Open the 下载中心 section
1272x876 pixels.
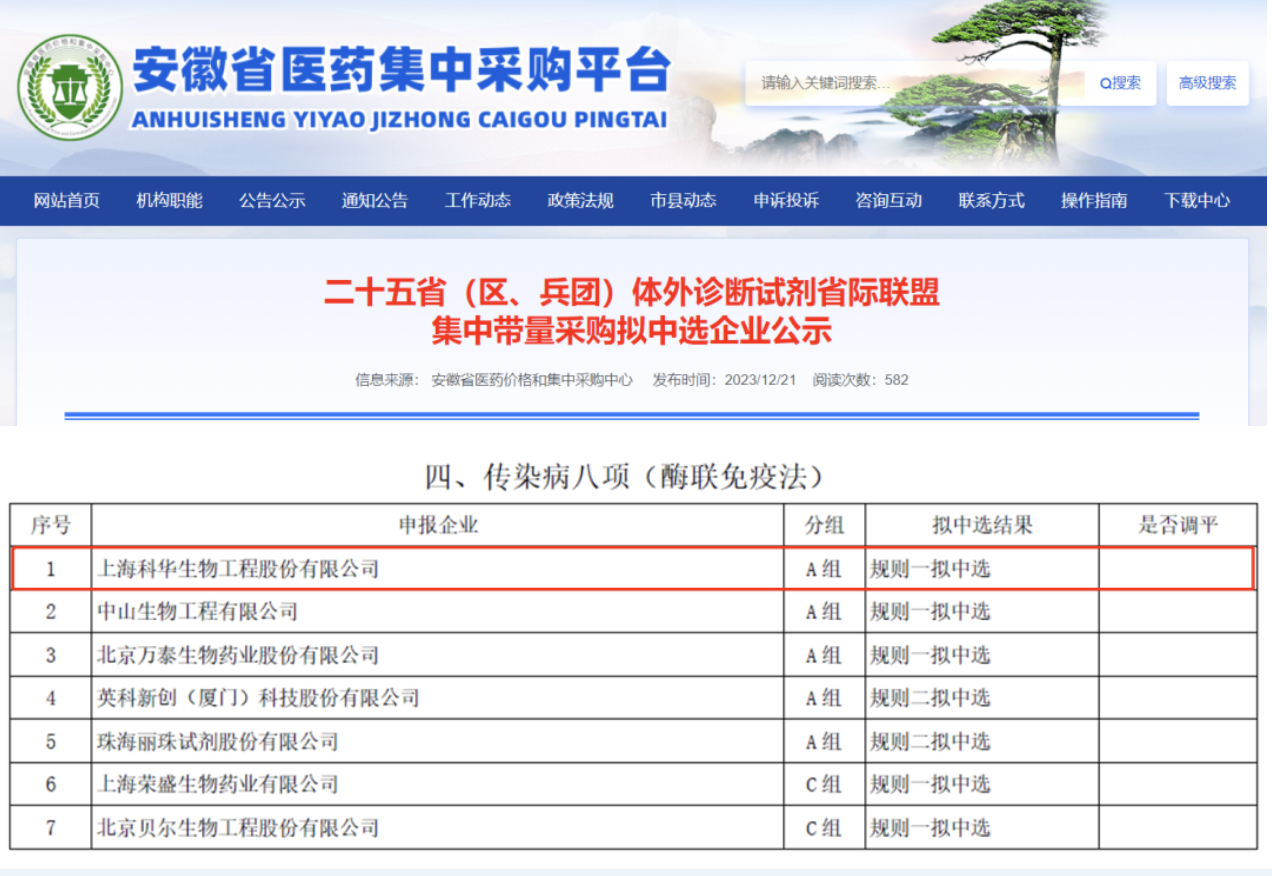coord(1197,200)
